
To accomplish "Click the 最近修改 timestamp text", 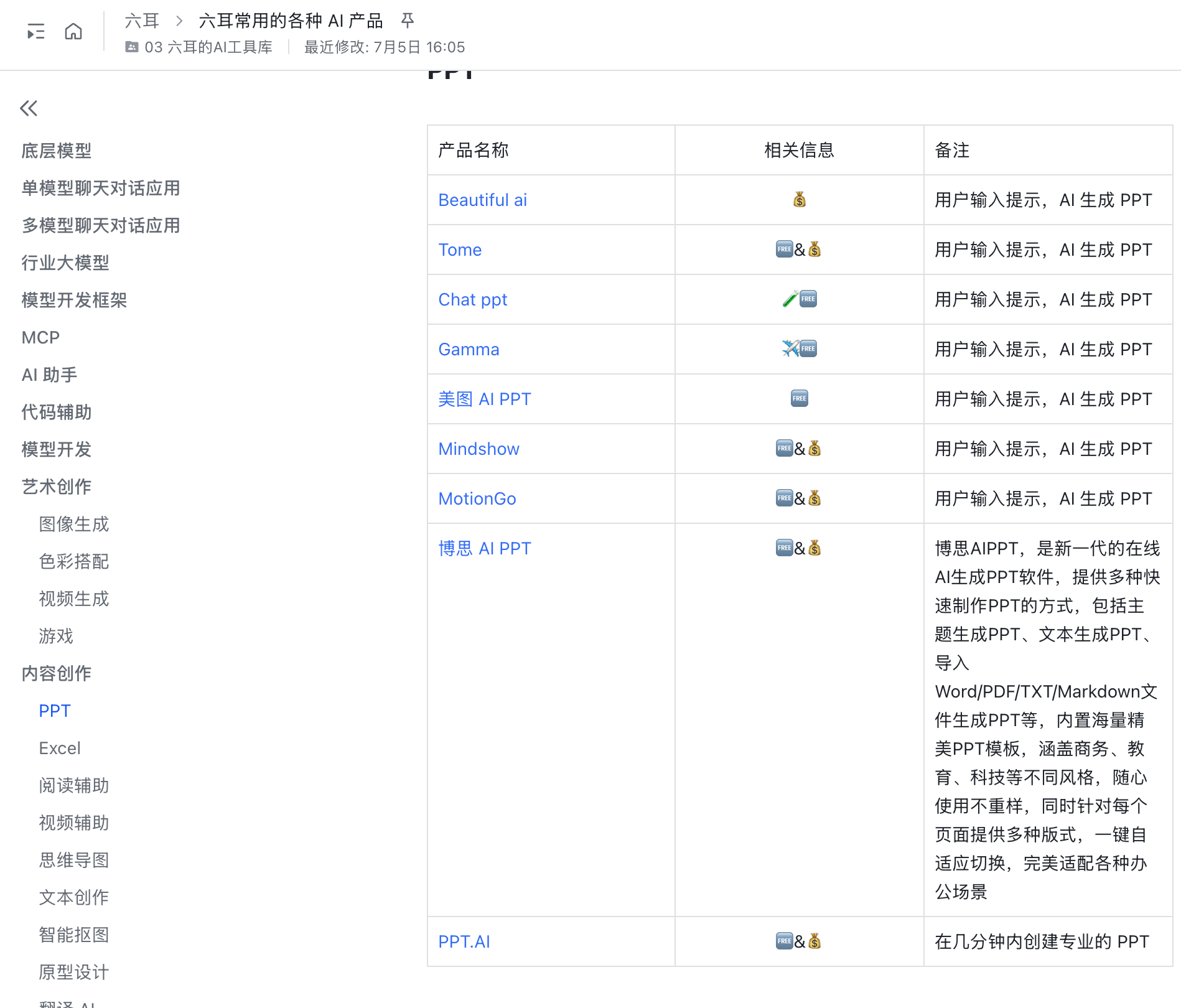I will point(383,47).
